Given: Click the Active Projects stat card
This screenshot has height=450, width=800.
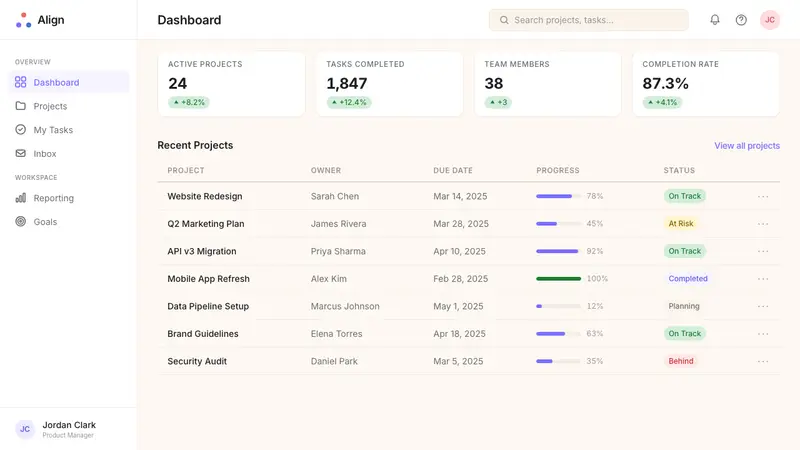Looking at the screenshot, I should pyautogui.click(x=231, y=84).
